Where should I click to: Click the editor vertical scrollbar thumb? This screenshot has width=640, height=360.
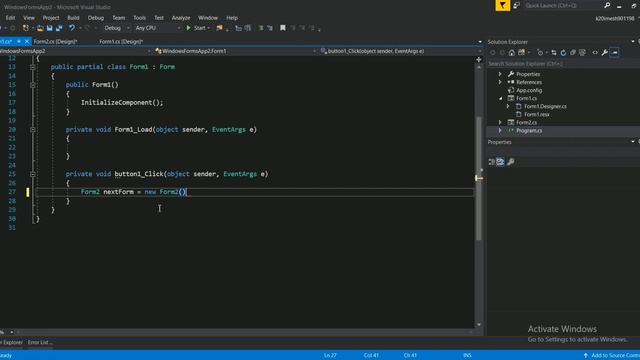click(479, 179)
